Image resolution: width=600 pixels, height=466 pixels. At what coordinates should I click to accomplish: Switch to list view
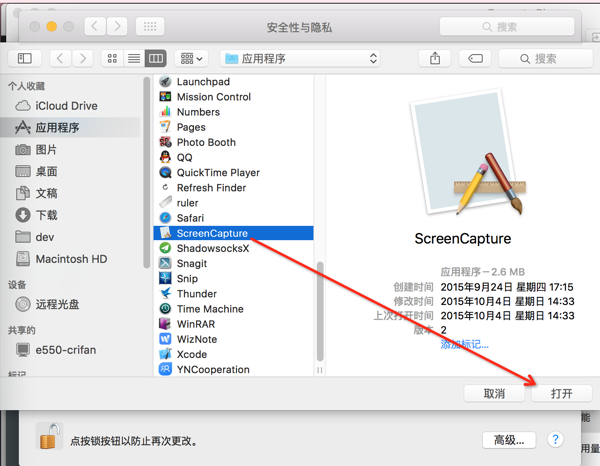134,59
